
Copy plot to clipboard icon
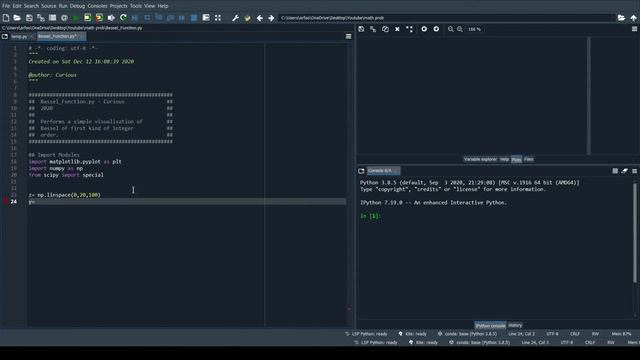(385, 29)
